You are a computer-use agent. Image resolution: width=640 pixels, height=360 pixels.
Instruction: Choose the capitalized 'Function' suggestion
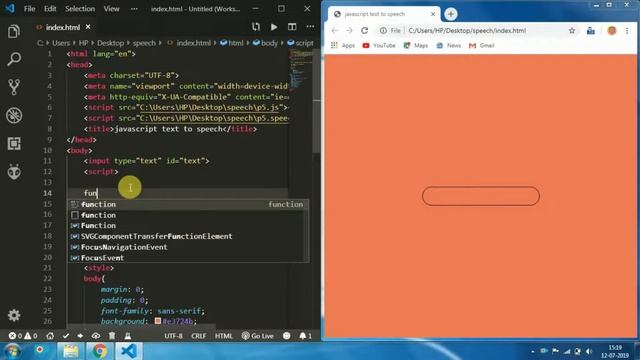pos(188,225)
